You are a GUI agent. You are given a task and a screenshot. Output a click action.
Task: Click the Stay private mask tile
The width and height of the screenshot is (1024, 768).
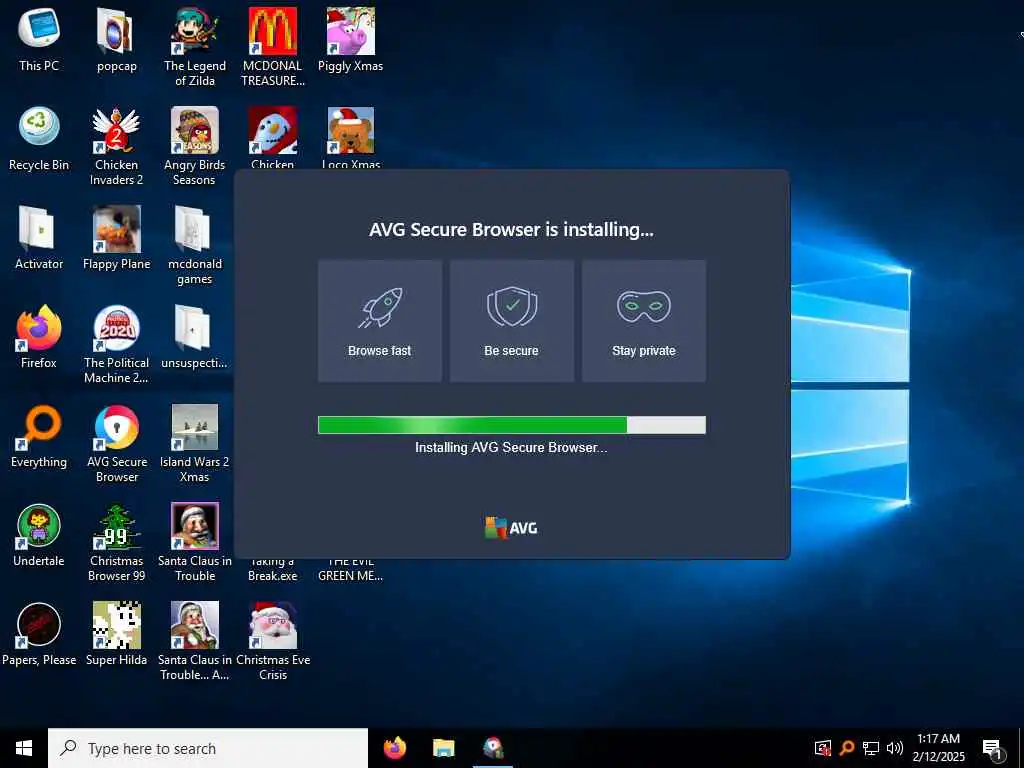643,321
